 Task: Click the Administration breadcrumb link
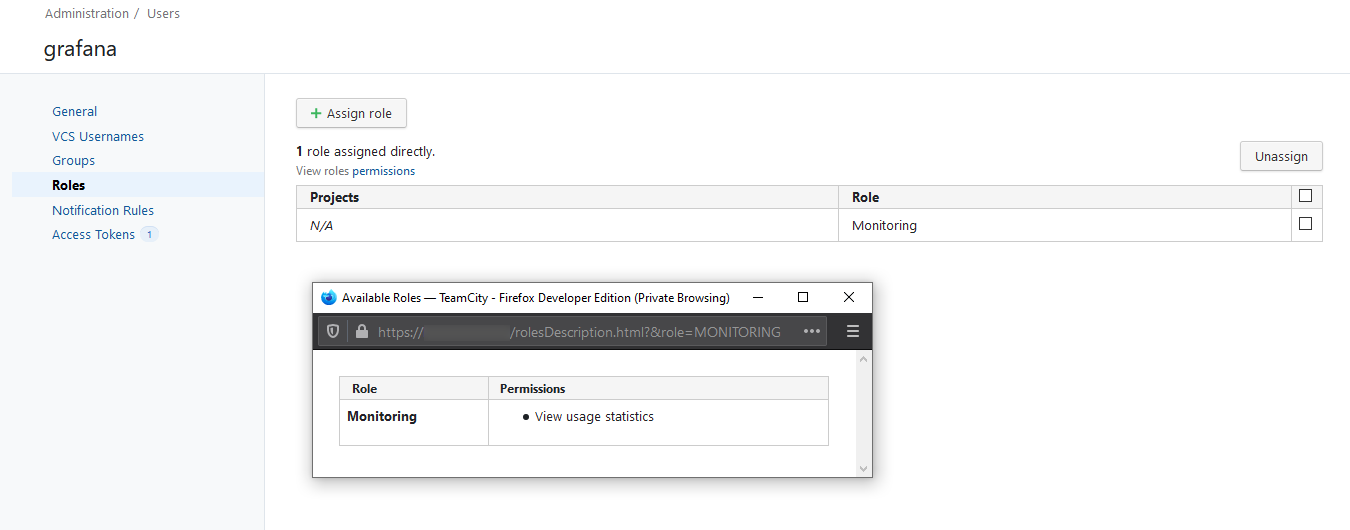point(87,14)
